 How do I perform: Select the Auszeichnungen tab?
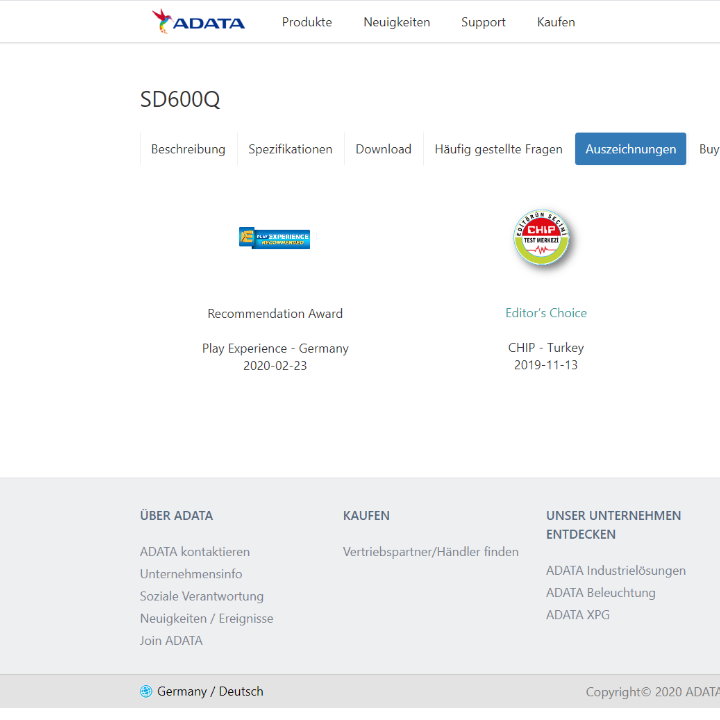click(630, 149)
